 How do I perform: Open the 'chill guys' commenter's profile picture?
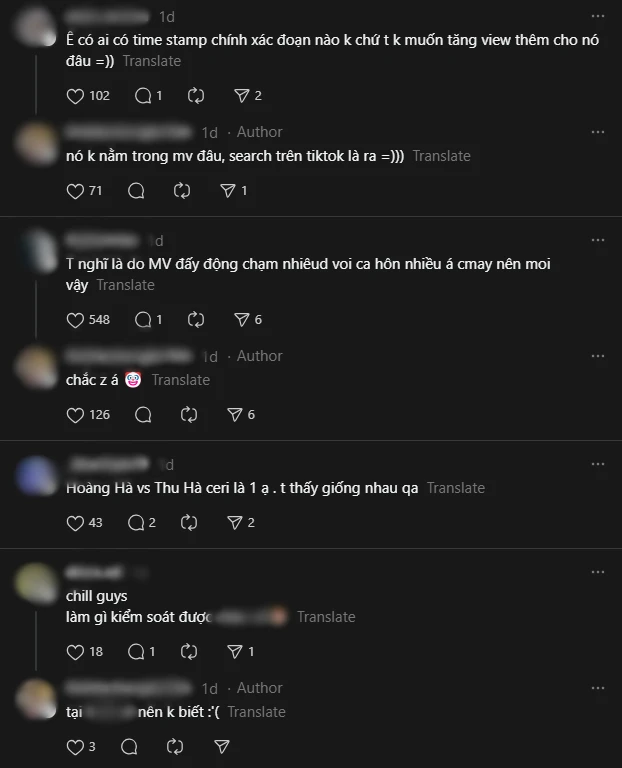(x=37, y=583)
